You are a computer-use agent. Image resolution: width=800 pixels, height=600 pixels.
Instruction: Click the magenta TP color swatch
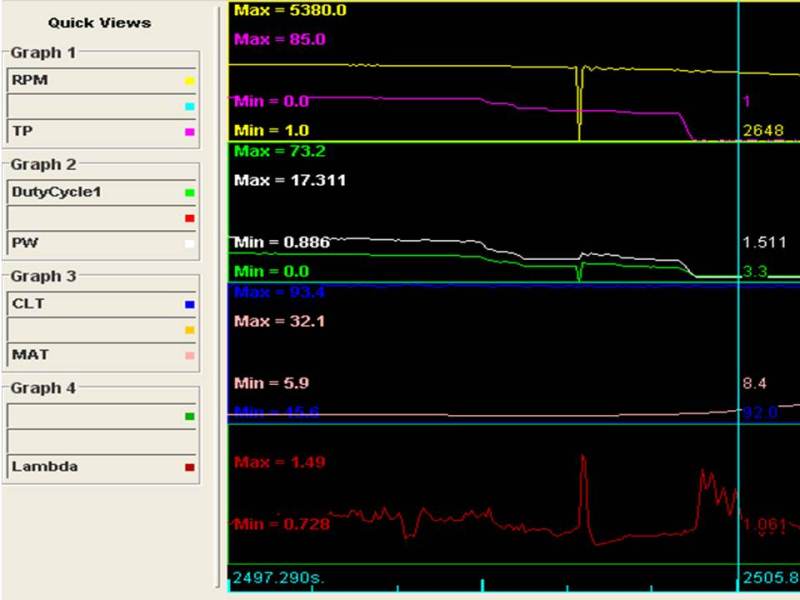tap(190, 131)
